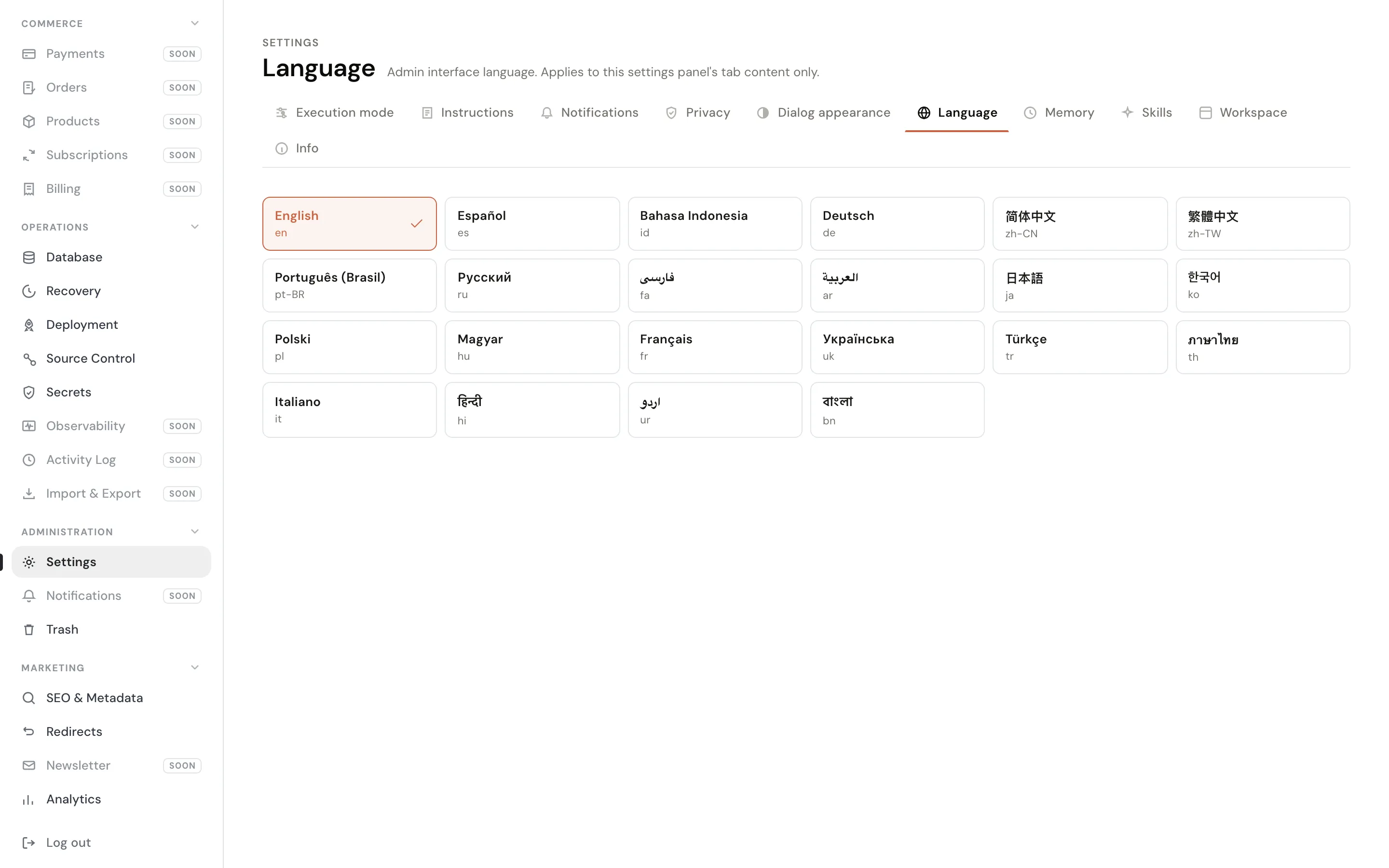Click the Redirects arrow icon
This screenshot has height=868, width=1389.
[x=29, y=732]
